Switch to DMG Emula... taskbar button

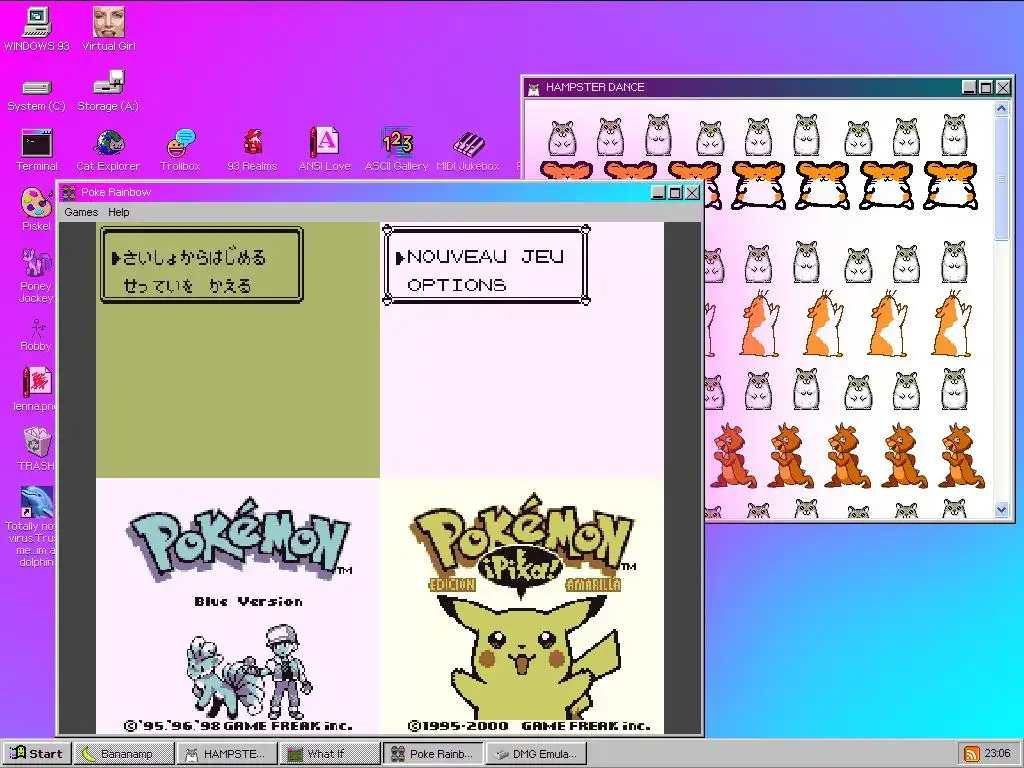(537, 753)
